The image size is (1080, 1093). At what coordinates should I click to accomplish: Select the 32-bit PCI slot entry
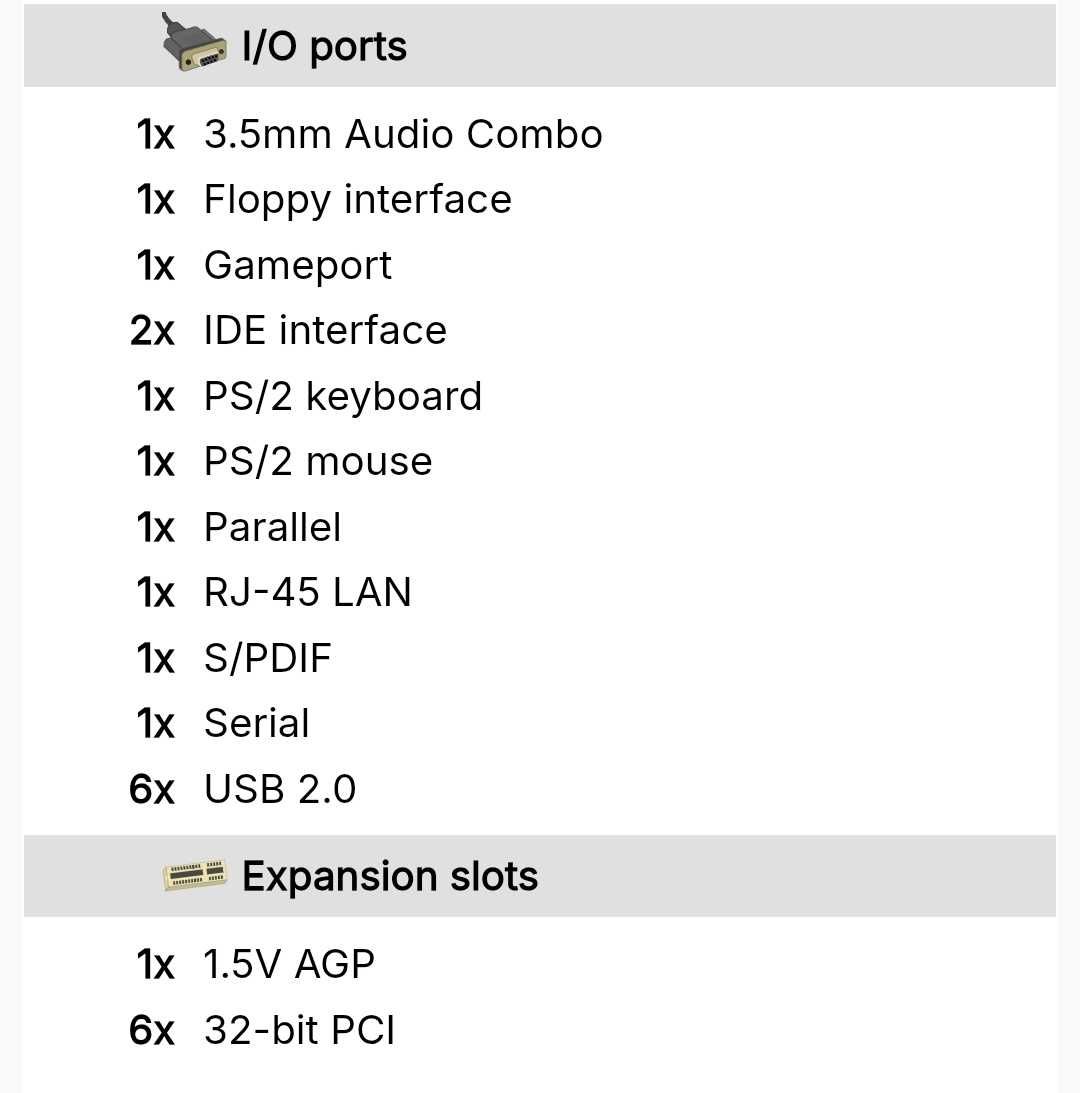click(x=299, y=1030)
